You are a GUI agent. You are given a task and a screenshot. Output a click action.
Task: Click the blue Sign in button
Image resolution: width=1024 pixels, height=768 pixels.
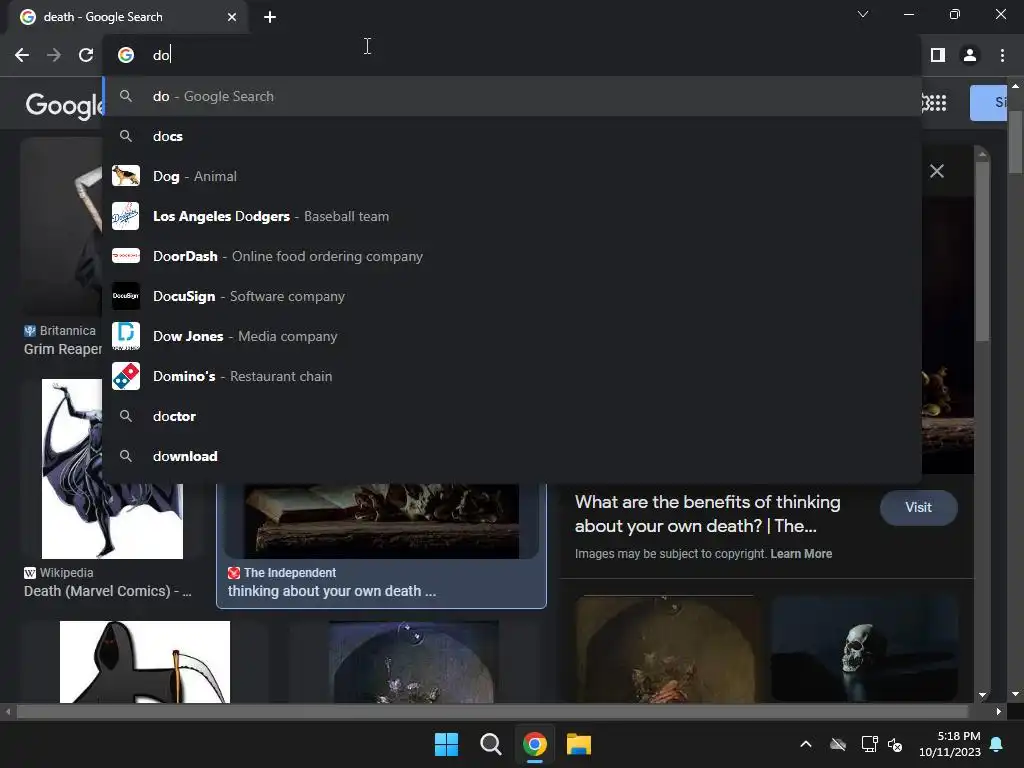click(989, 103)
